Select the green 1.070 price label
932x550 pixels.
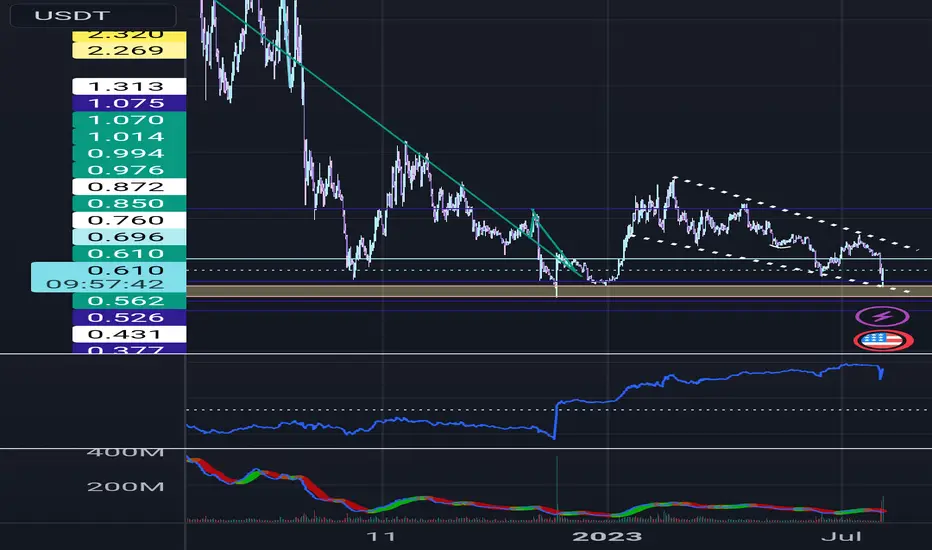click(129, 120)
